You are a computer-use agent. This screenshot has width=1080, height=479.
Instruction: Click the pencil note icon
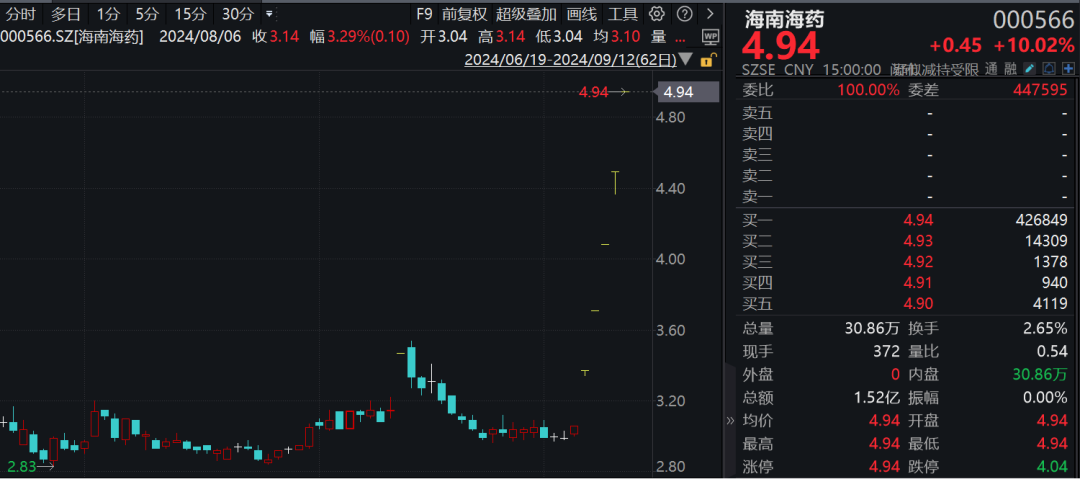tap(1030, 68)
